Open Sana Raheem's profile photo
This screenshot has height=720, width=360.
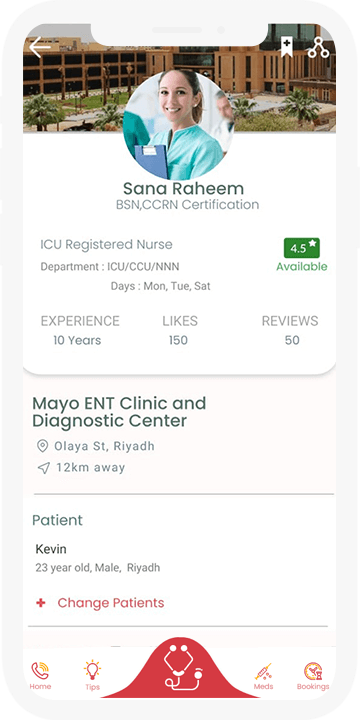pos(178,124)
